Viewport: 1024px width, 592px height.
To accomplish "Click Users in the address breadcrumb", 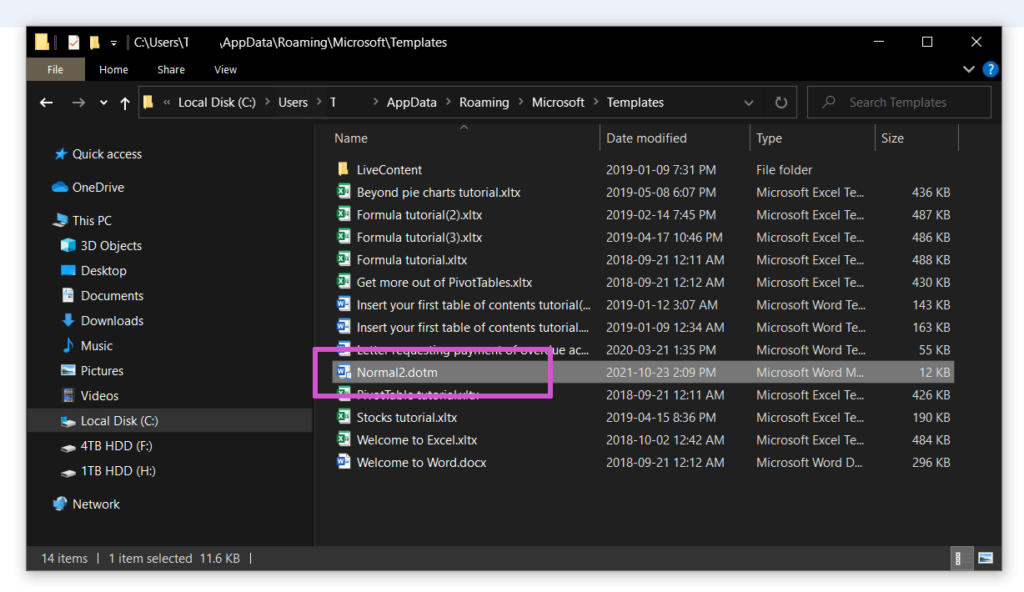I will pos(293,103).
